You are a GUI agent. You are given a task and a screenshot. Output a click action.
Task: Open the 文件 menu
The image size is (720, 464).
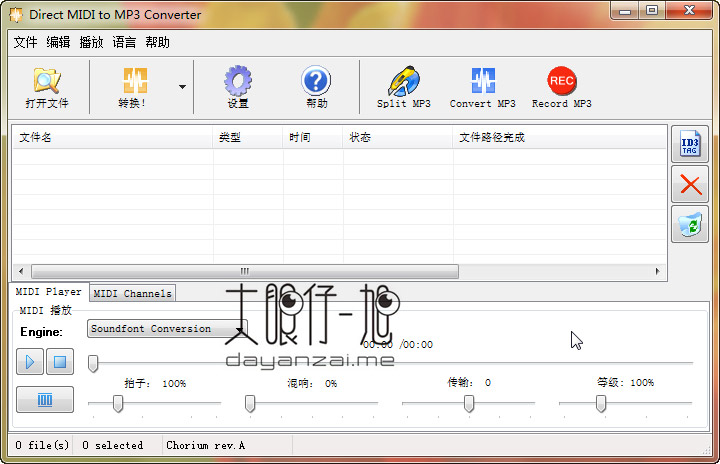[x=25, y=42]
